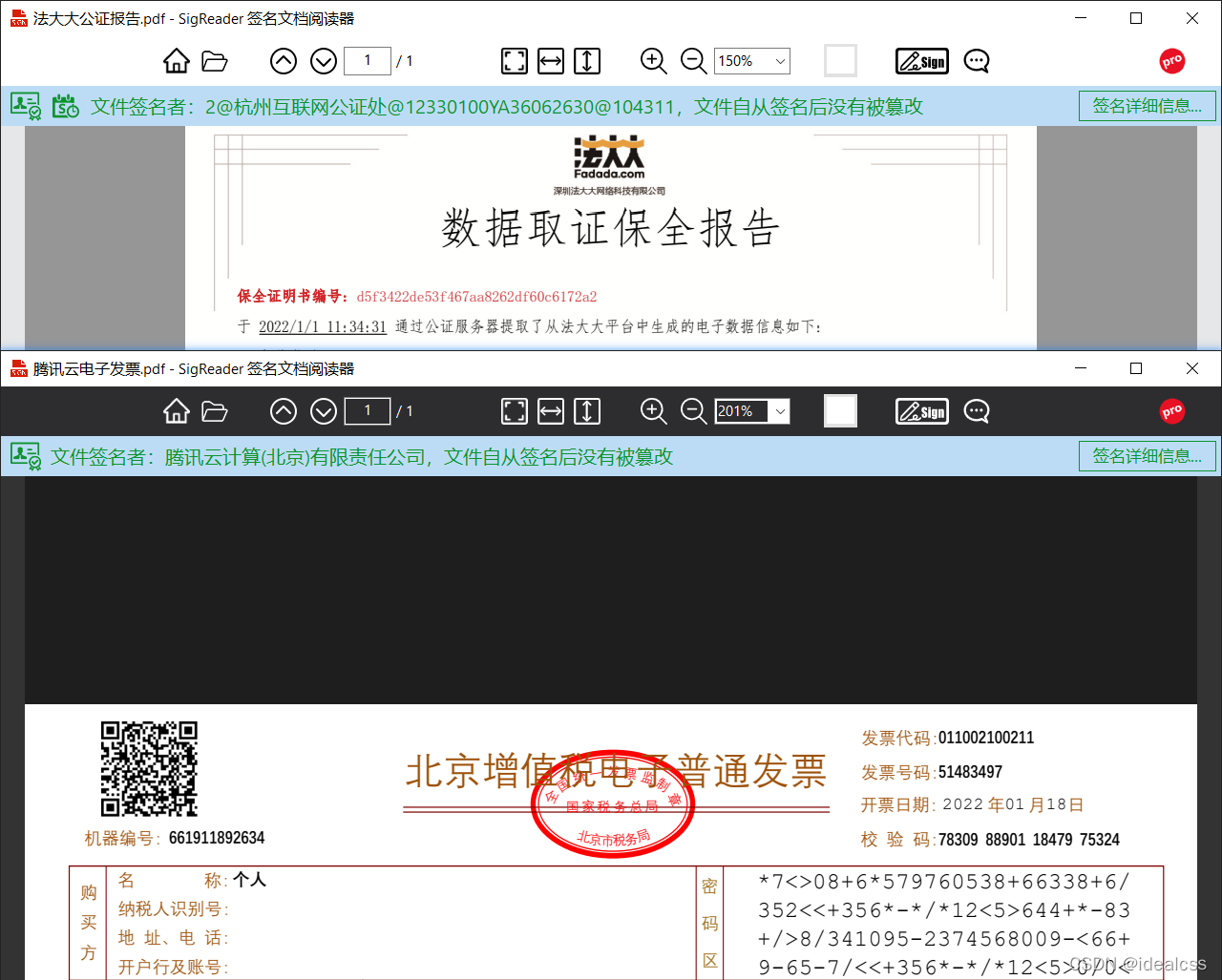Image resolution: width=1222 pixels, height=980 pixels.
Task: Go to next page in 法大大公证报告 window
Action: pyautogui.click(x=324, y=61)
